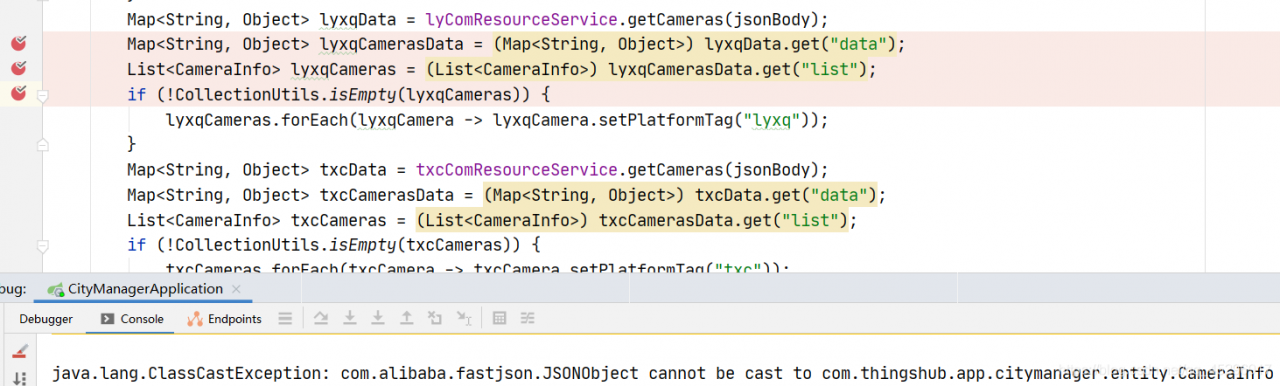Switch to the Debugger tab

46,319
